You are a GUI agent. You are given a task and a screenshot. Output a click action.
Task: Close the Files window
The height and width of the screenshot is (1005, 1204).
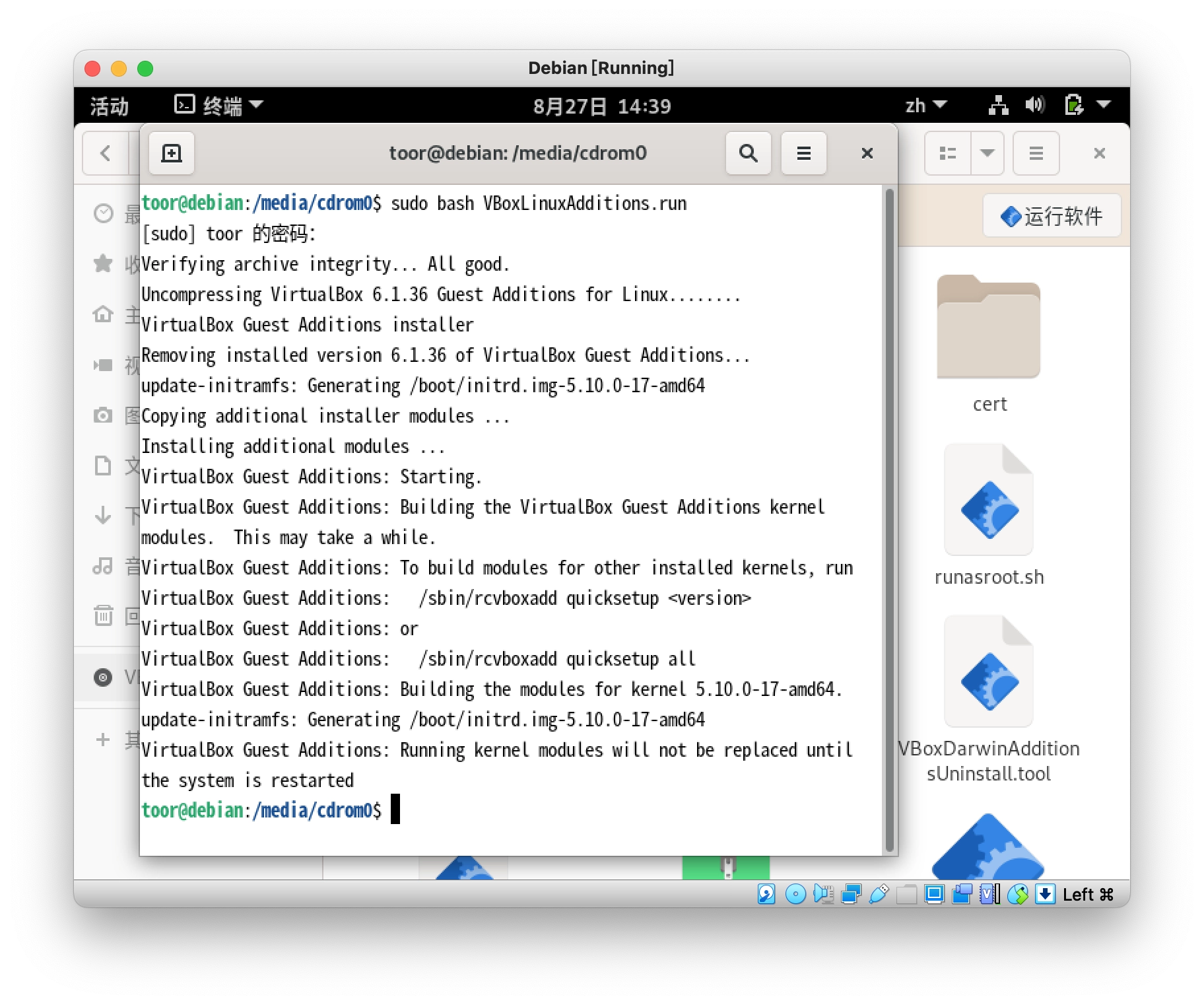tap(1099, 153)
